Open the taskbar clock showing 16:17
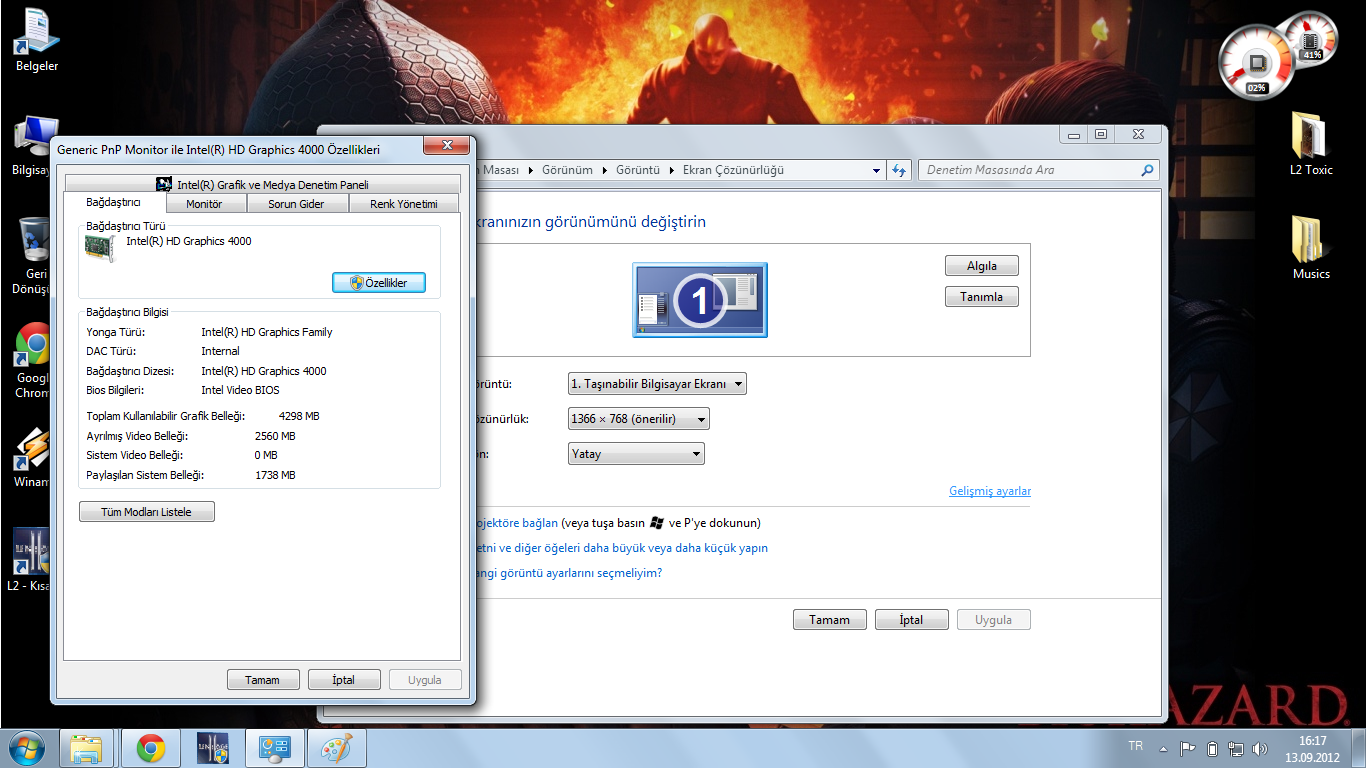This screenshot has width=1366, height=768. click(x=1312, y=748)
